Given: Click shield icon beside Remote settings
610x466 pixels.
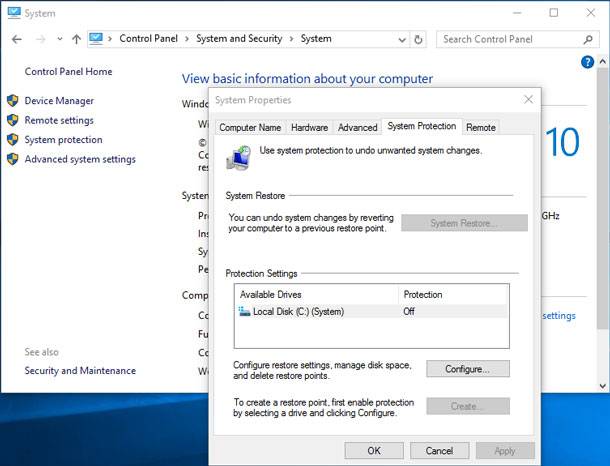Looking at the screenshot, I should pyautogui.click(x=12, y=120).
